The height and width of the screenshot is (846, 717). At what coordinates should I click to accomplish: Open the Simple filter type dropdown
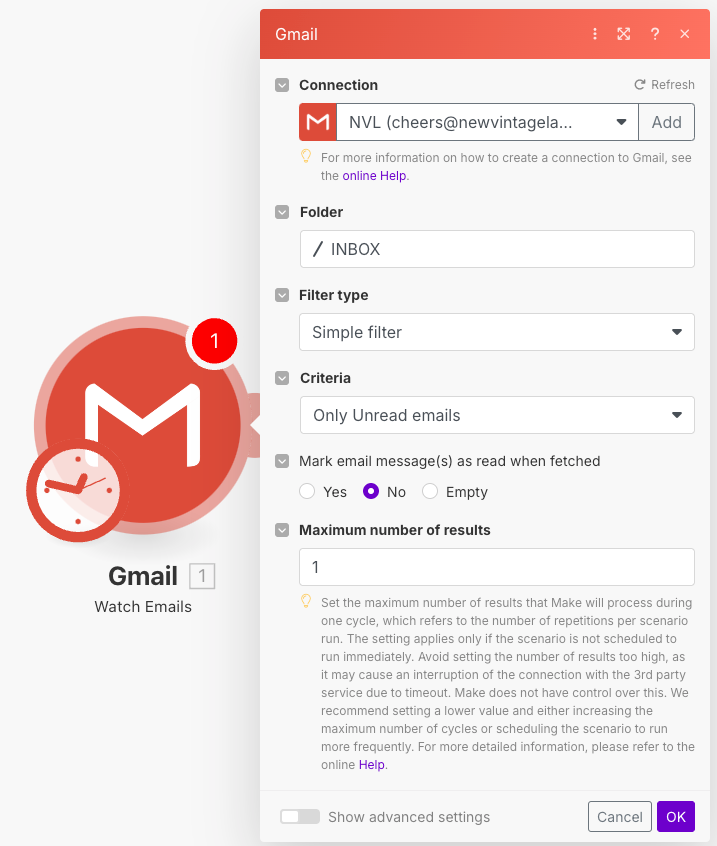(x=497, y=332)
